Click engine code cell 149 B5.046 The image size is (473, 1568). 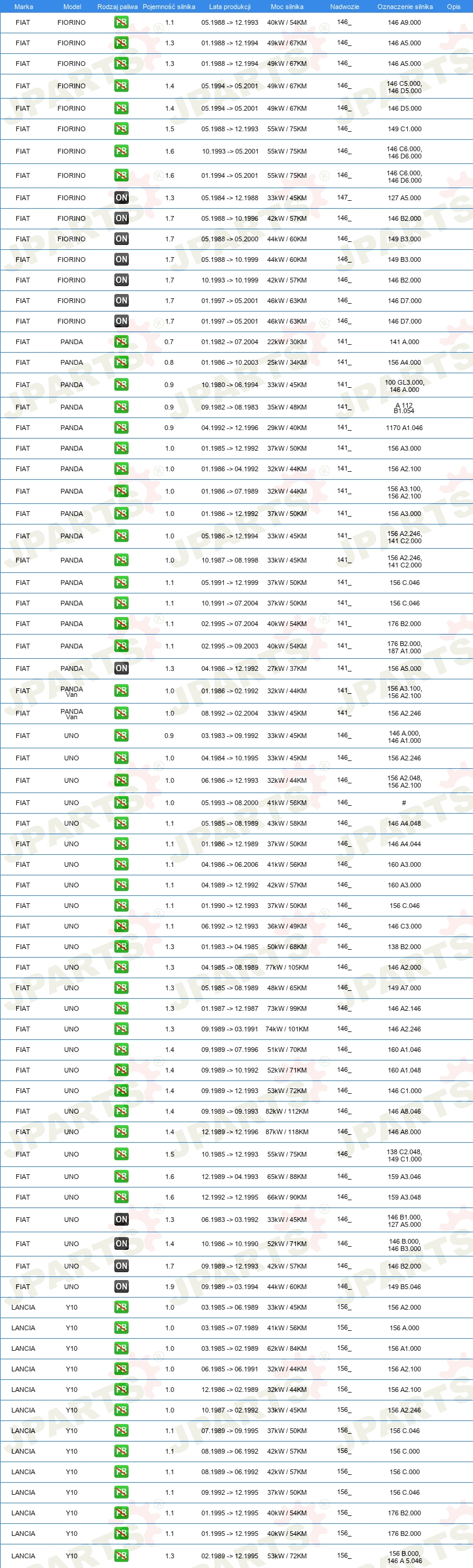click(x=404, y=1287)
